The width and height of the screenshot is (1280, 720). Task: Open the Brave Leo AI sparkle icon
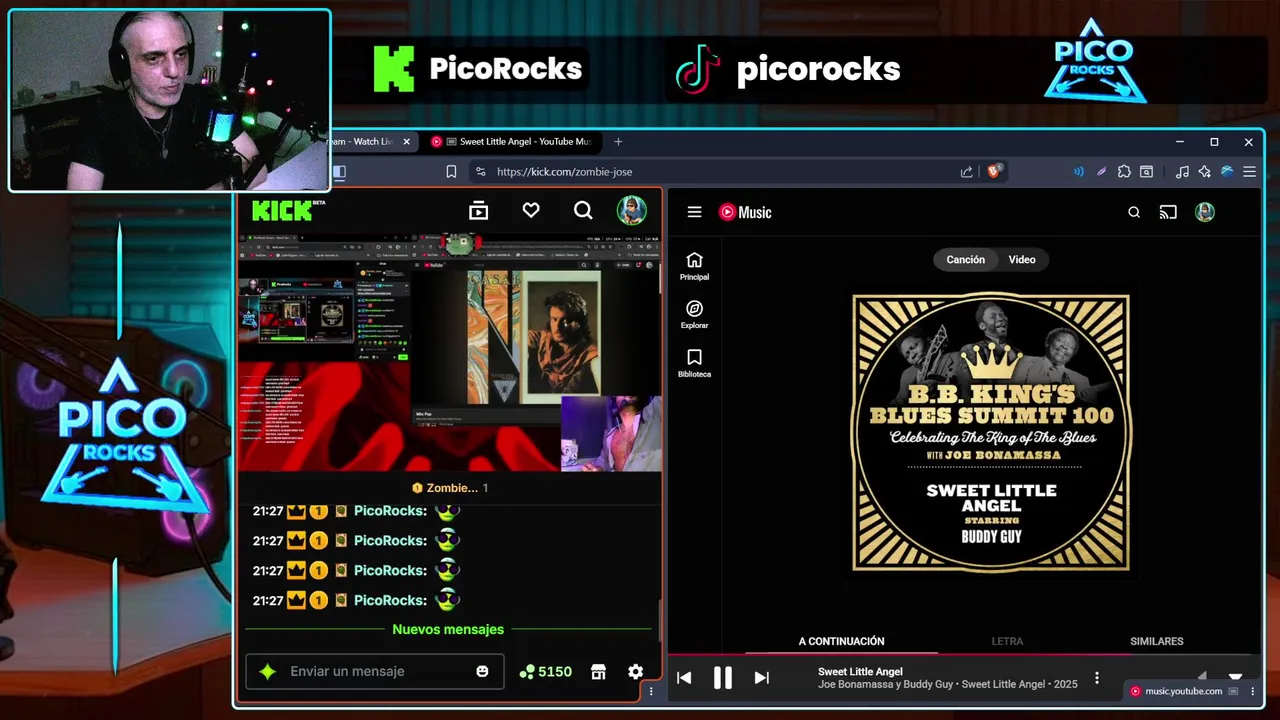tap(1204, 172)
